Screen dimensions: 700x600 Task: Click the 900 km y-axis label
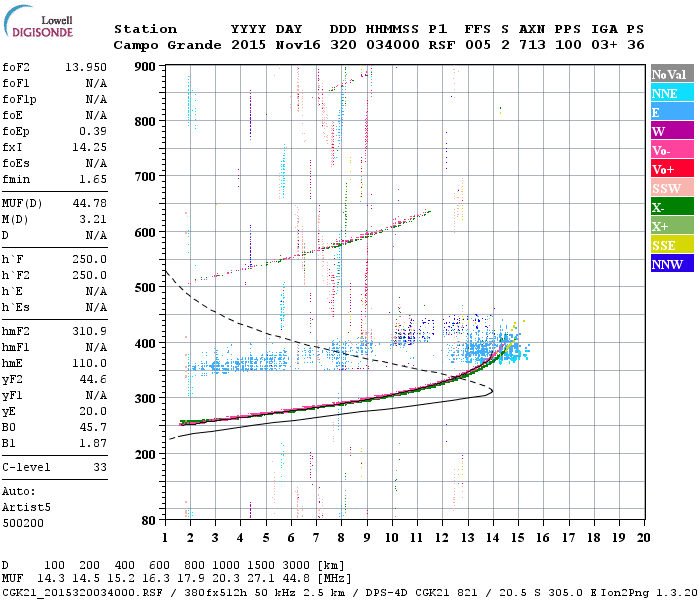(145, 67)
